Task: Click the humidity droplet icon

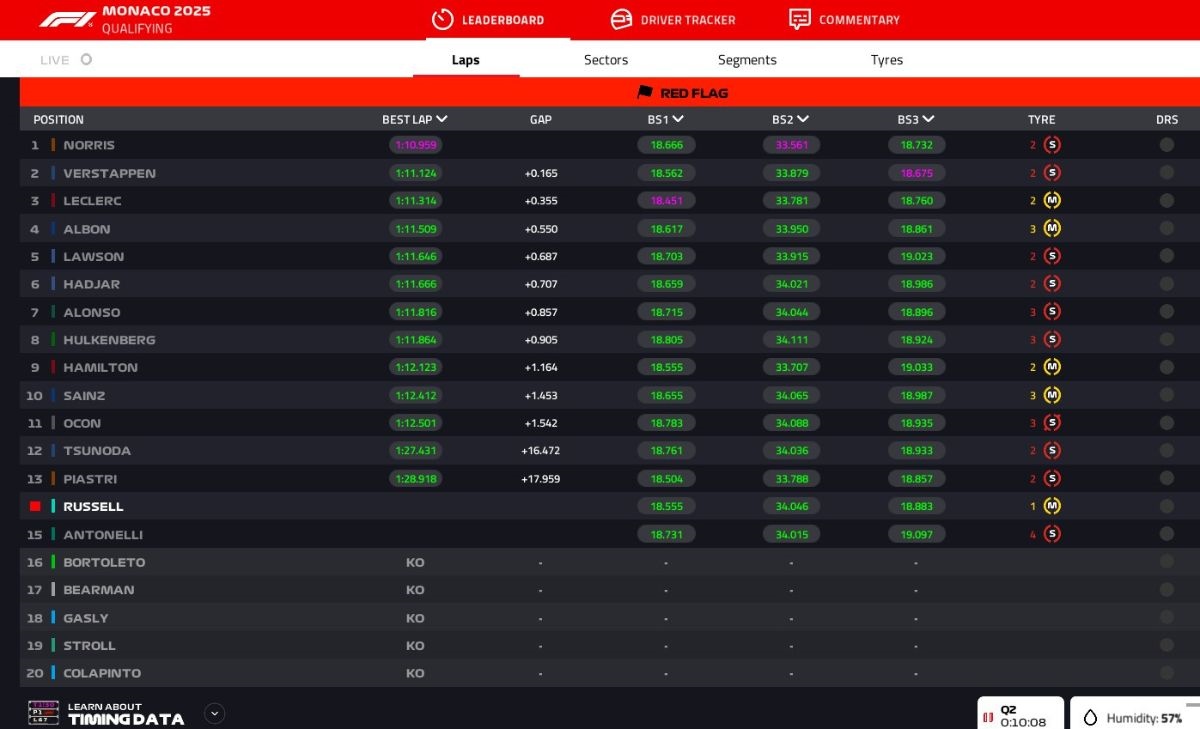Action: pyautogui.click(x=1090, y=718)
